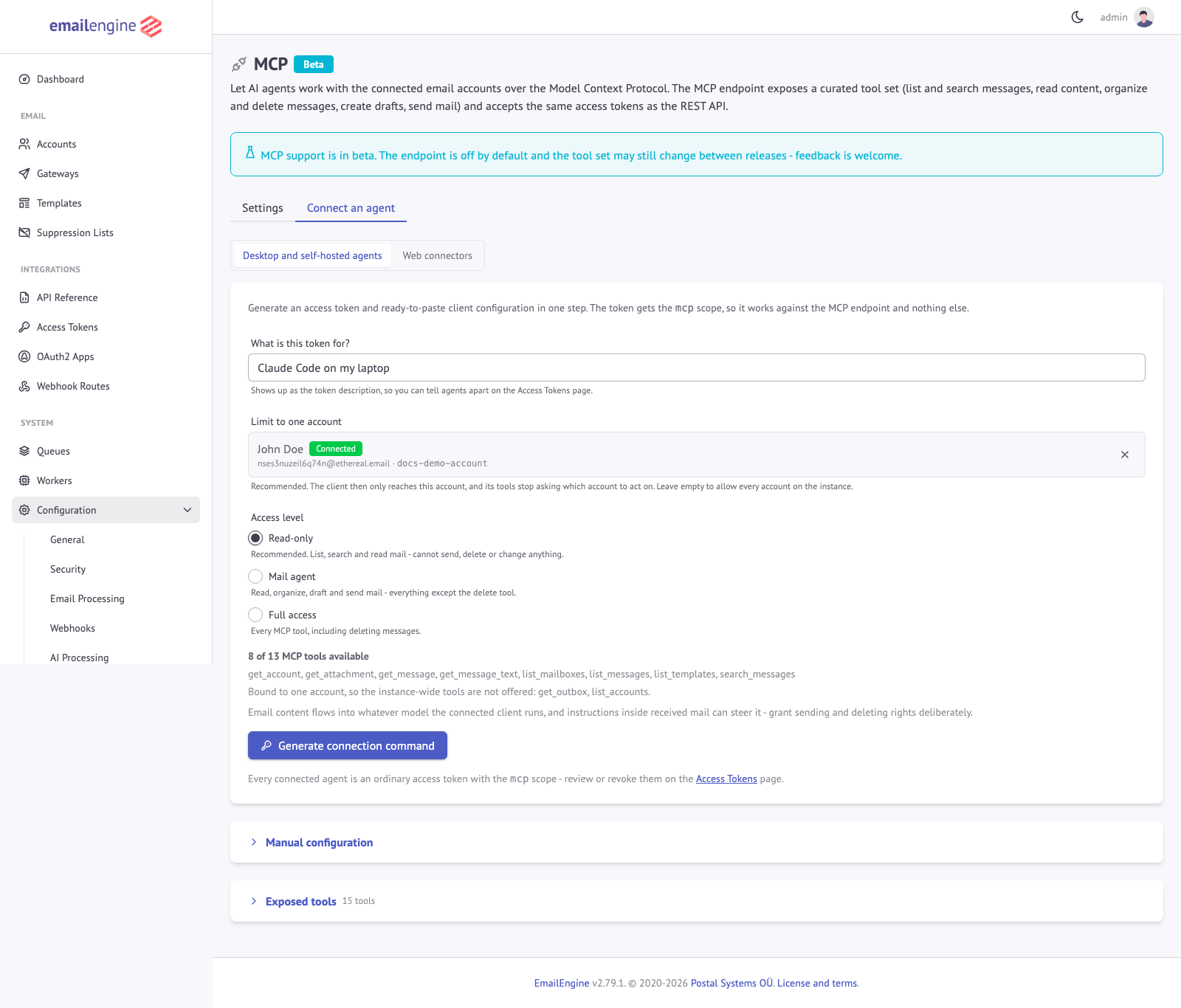Click the EmailEngine logo

[x=106, y=27]
